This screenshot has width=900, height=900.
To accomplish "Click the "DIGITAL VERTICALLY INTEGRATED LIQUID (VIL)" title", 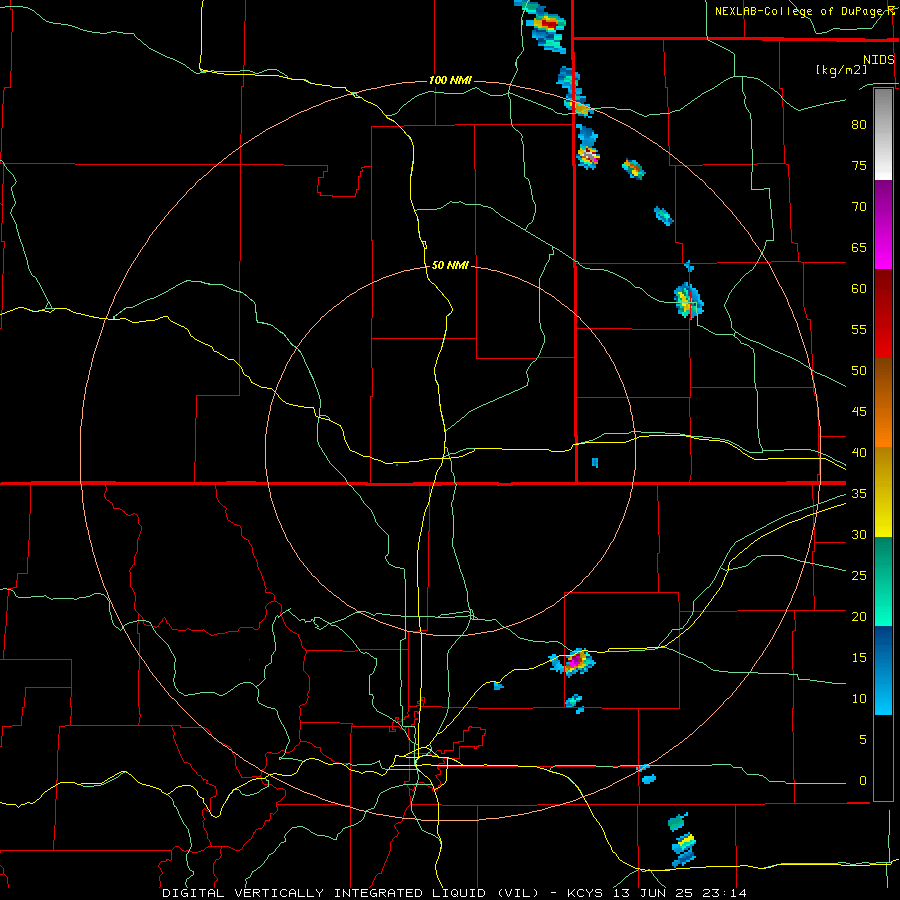I will coord(351,893).
